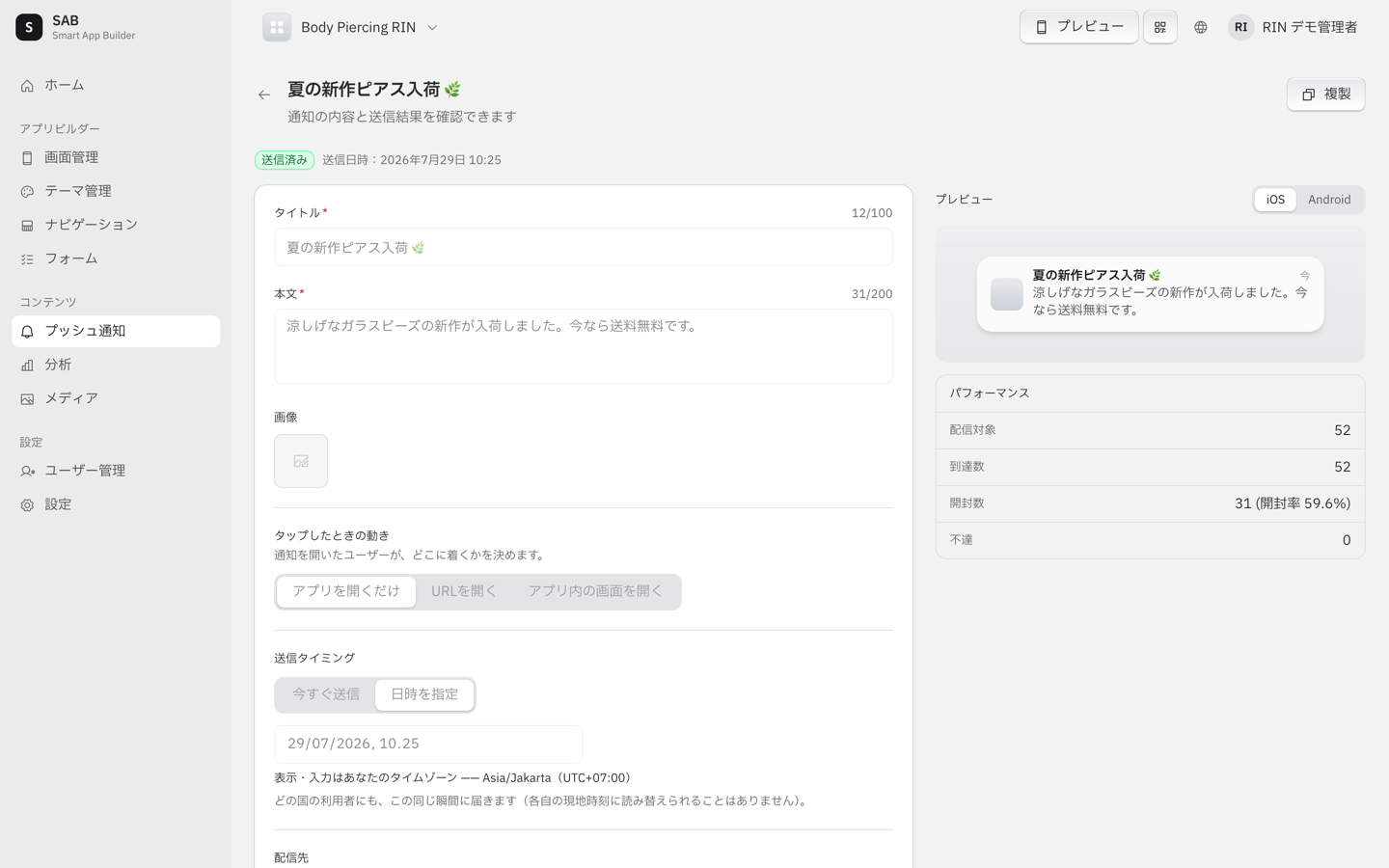Viewport: 1389px width, 868px height.
Task: Click the フォーム list icon
Action: (x=27, y=259)
